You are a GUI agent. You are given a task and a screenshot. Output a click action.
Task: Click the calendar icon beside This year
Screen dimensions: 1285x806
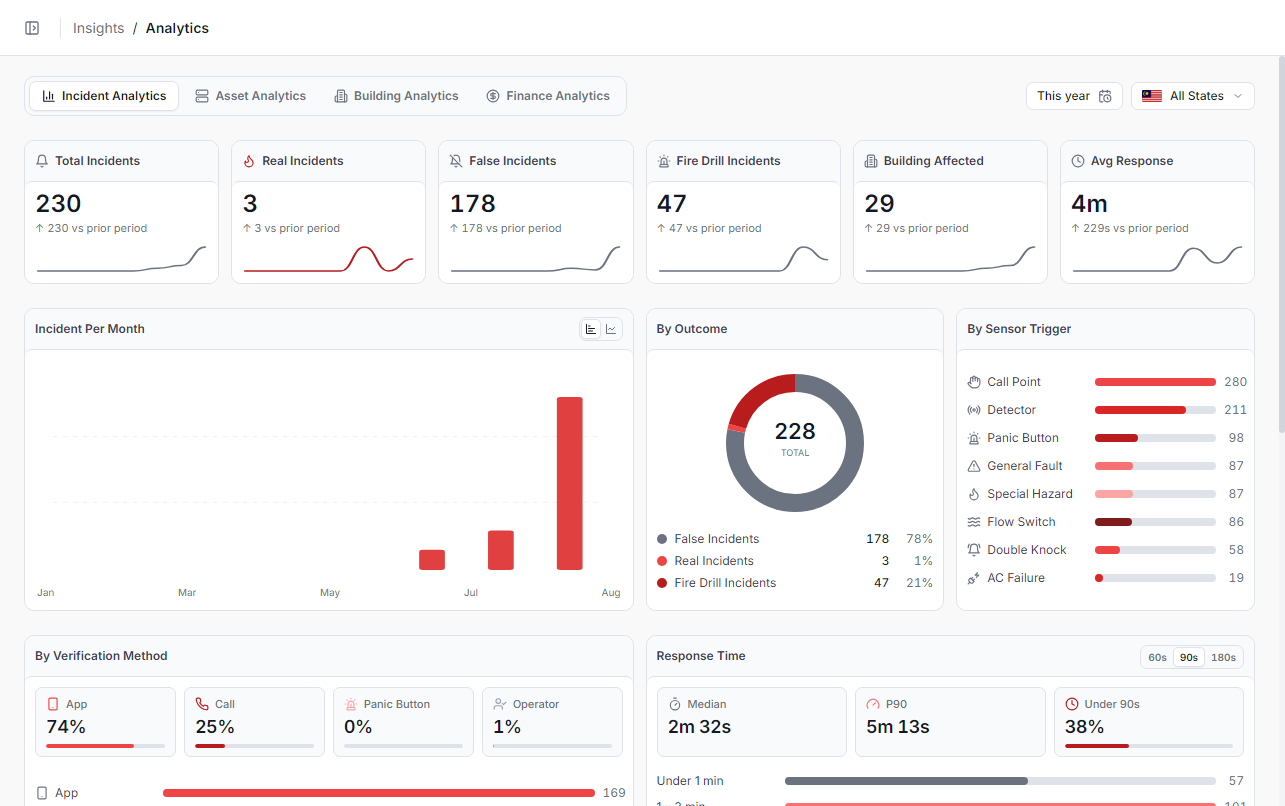click(1105, 96)
